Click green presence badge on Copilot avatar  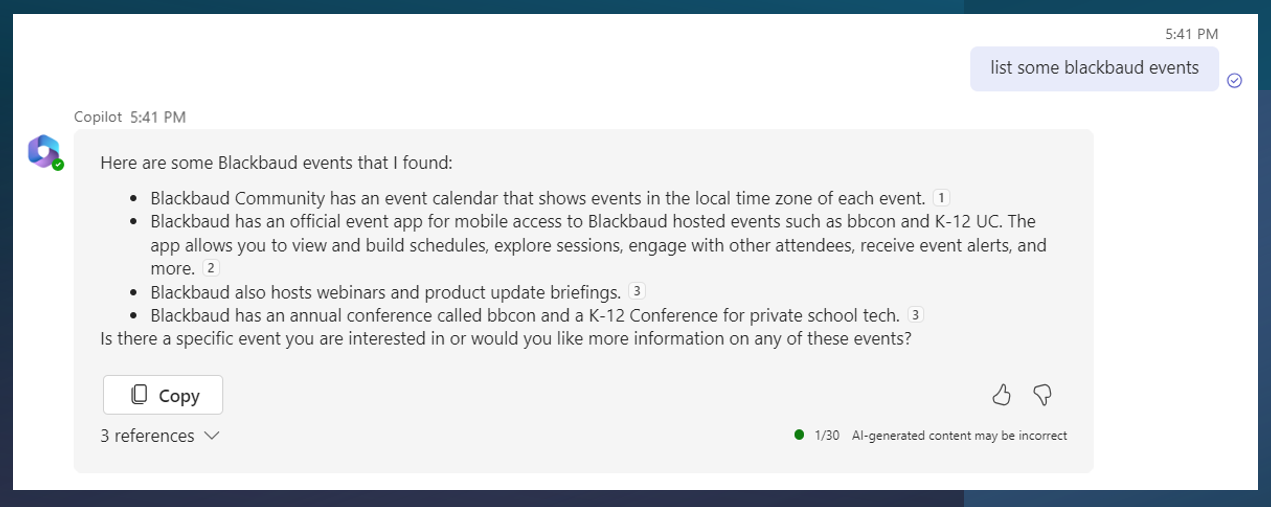click(58, 164)
